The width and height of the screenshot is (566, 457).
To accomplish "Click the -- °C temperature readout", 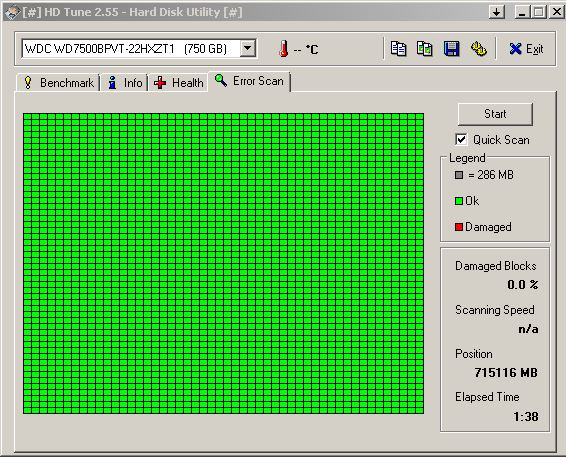I will (x=306, y=49).
